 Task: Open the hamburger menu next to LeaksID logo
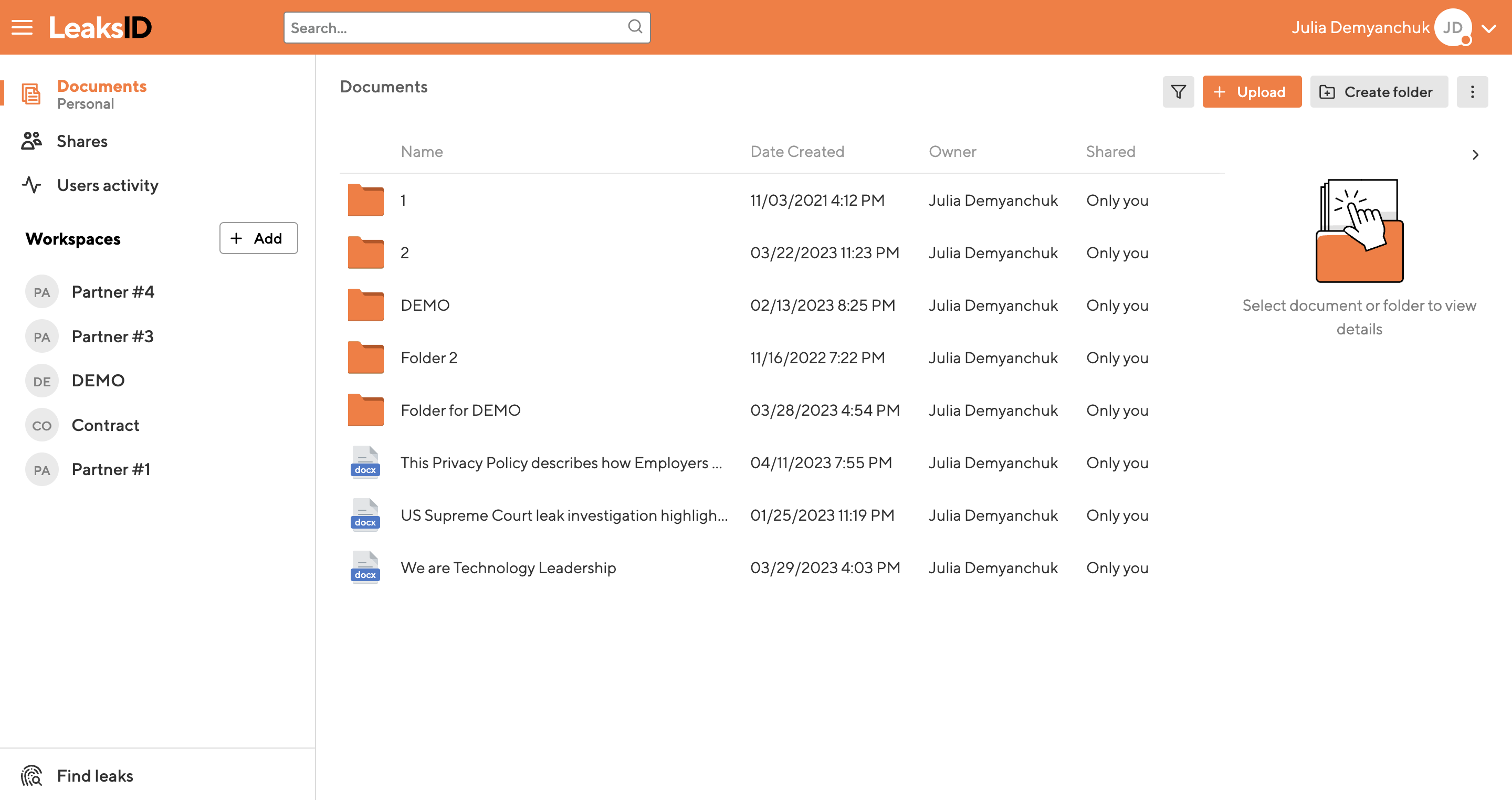click(22, 27)
